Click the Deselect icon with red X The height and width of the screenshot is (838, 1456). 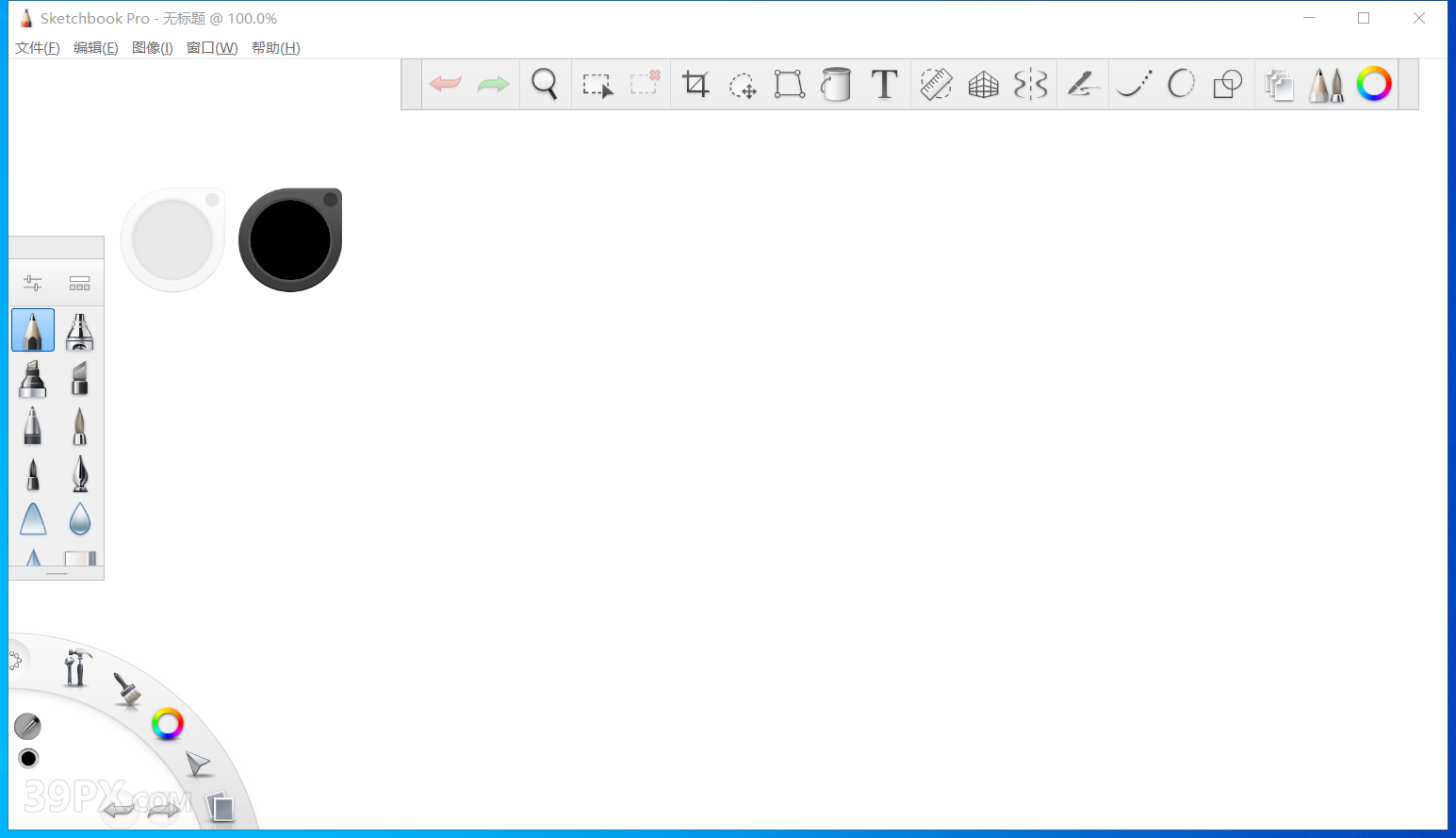point(645,83)
